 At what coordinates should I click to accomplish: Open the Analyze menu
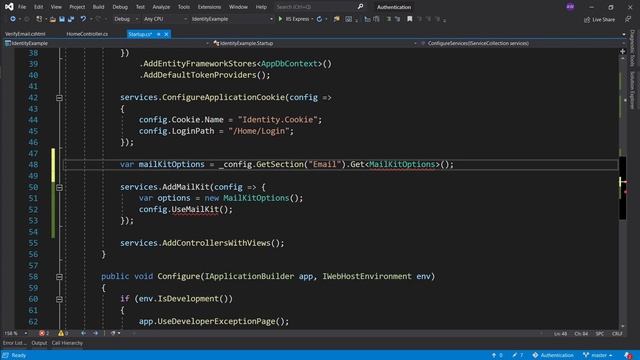coord(161,7)
